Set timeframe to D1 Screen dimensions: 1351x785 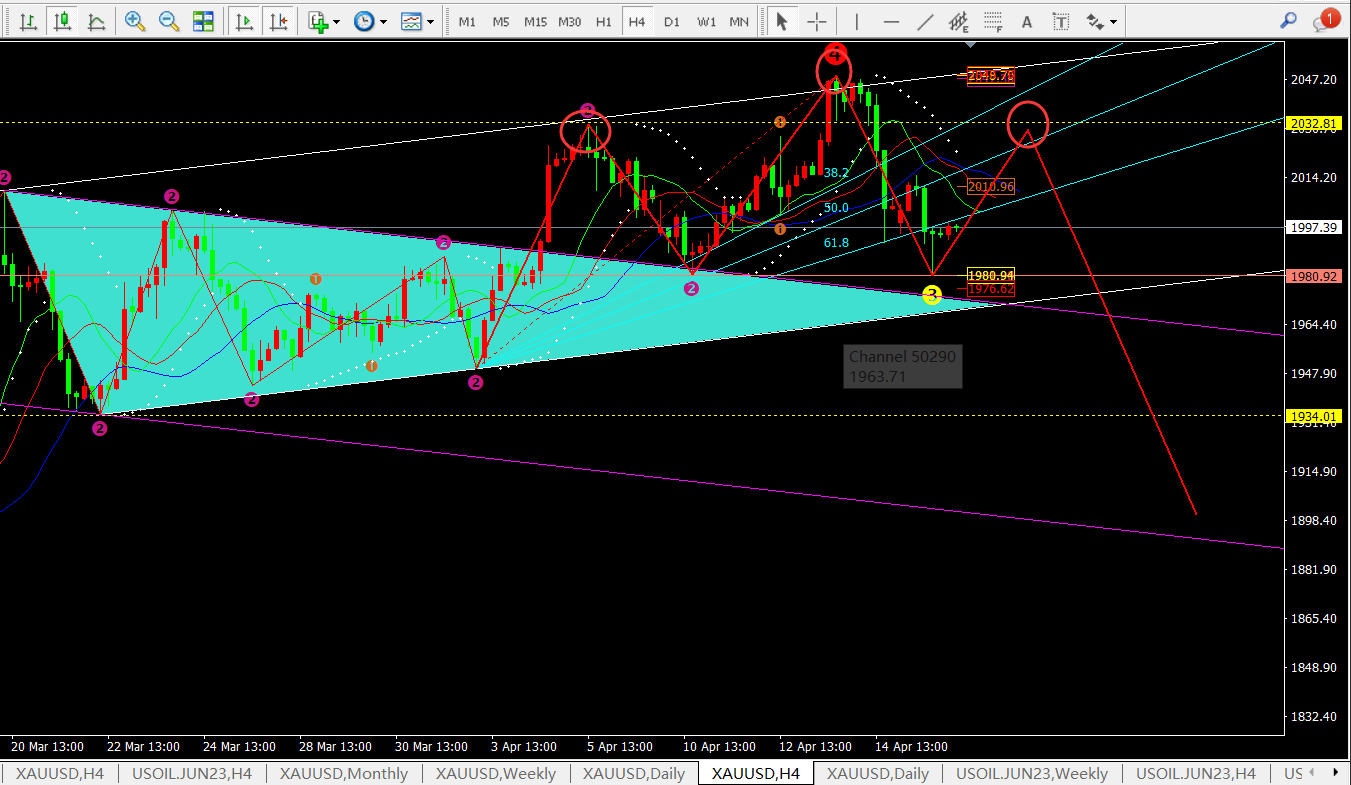pos(672,21)
